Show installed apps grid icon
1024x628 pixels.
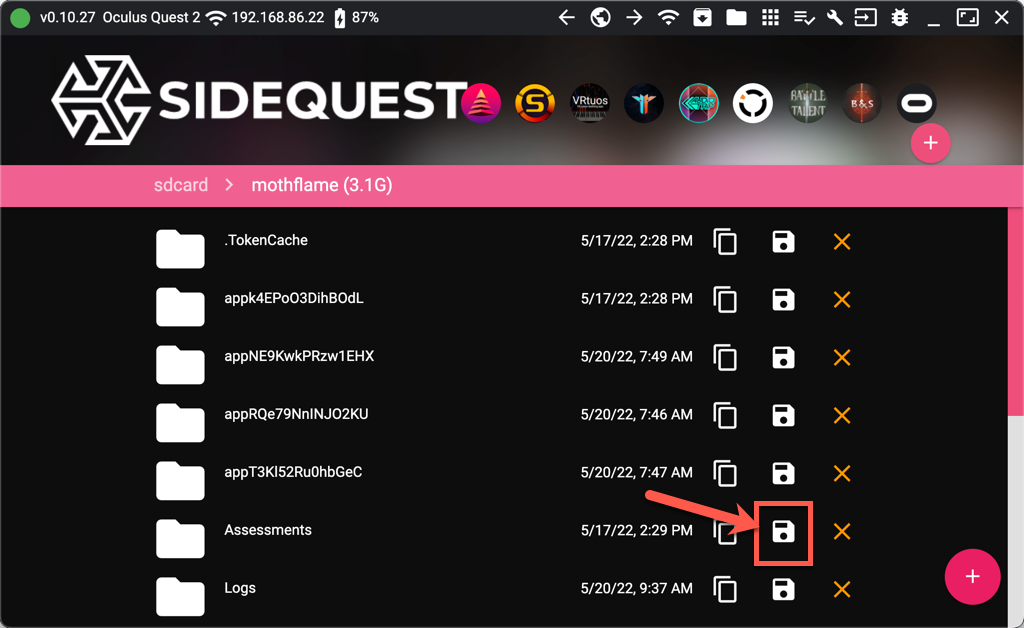point(770,18)
